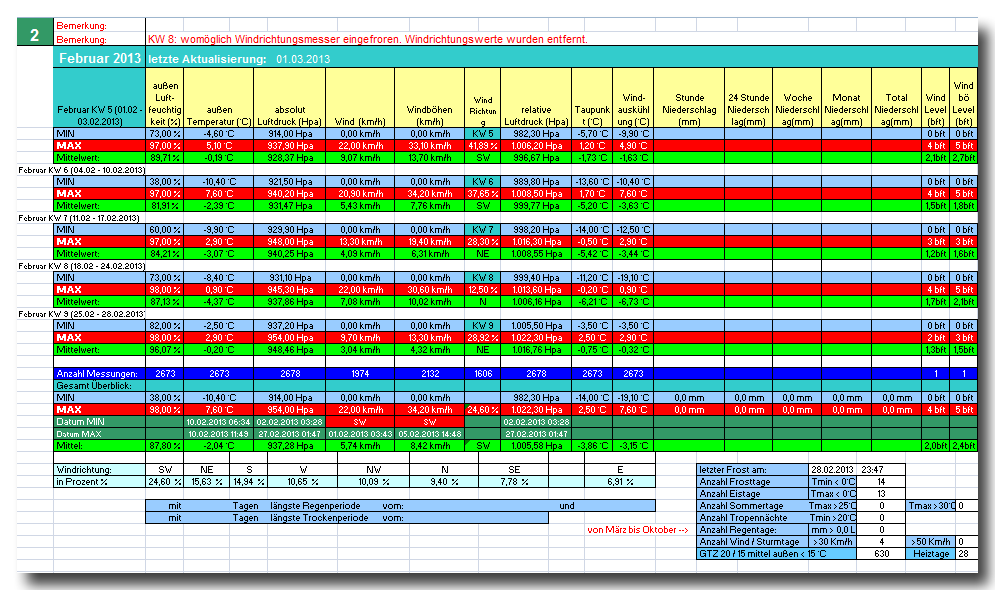
Task: Select the update date '01.03.2013'
Action: (x=303, y=59)
